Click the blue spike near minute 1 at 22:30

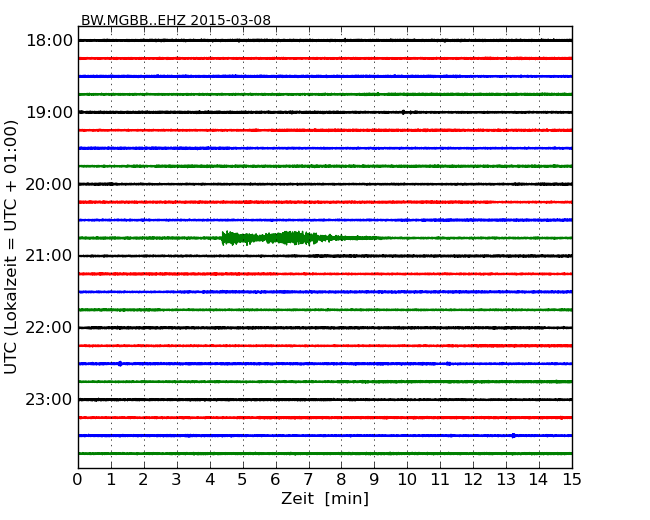tap(120, 364)
